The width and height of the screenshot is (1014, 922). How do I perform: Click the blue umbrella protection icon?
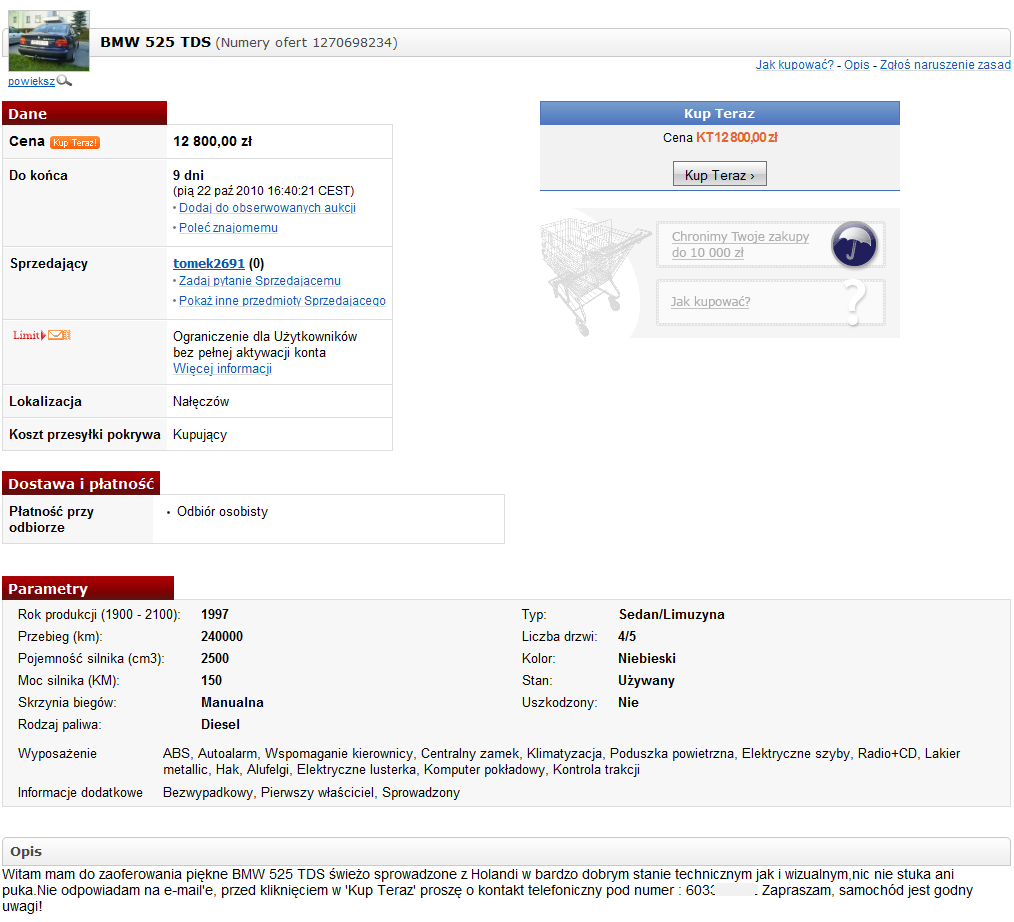click(x=854, y=244)
